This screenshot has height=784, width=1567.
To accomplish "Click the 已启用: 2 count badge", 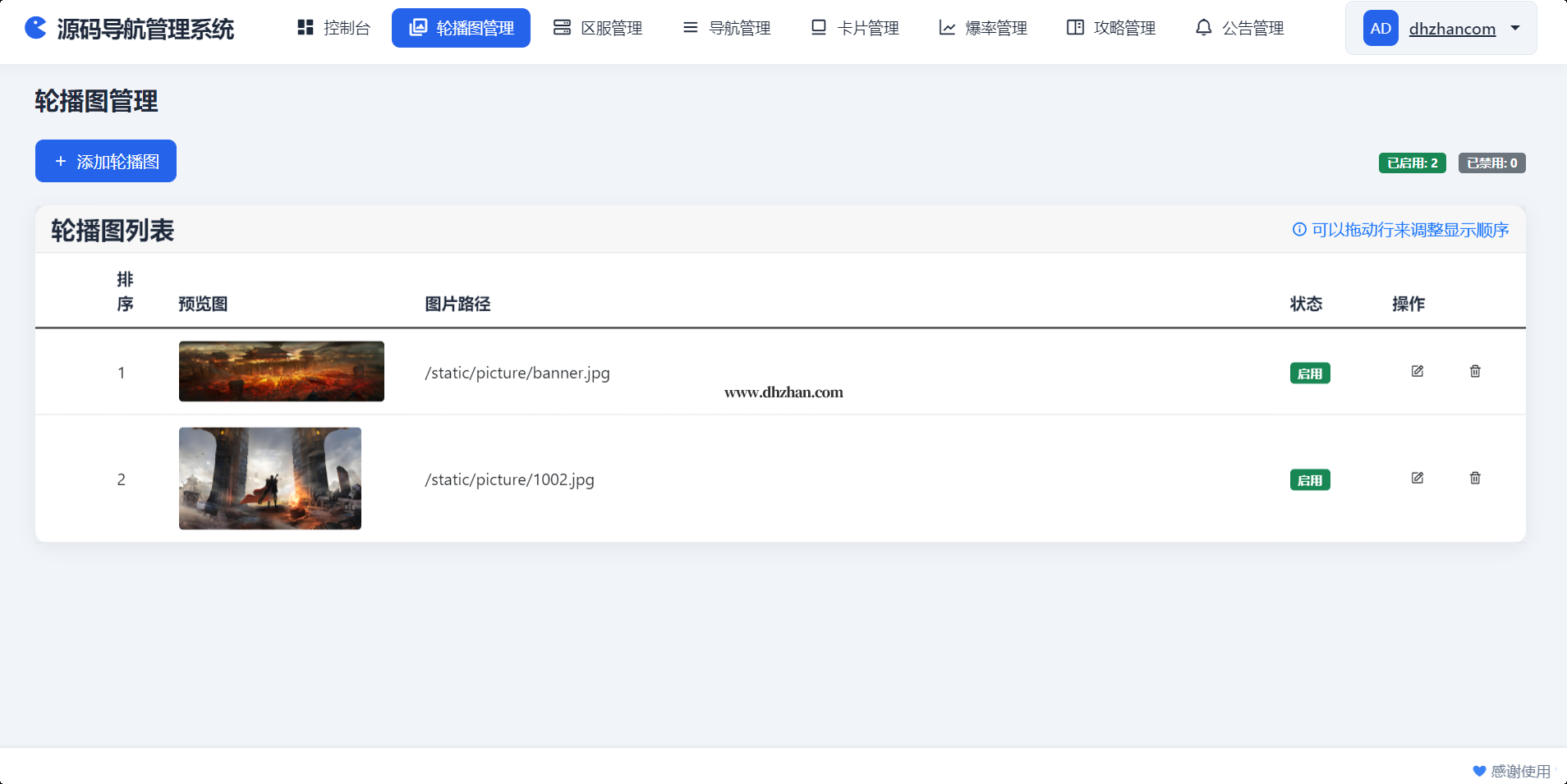I will [x=1412, y=163].
